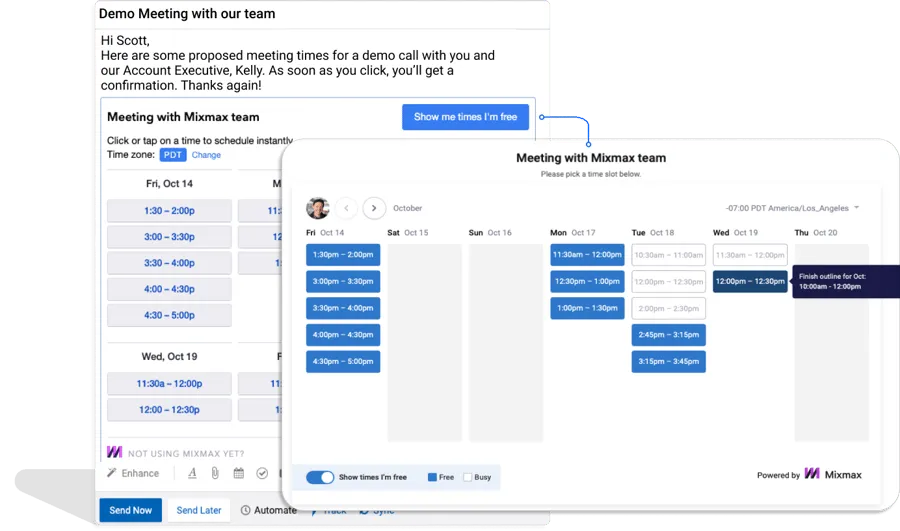
Task: Select the 11:30a – 12:00p Wed slot in email
Action: [x=169, y=383]
